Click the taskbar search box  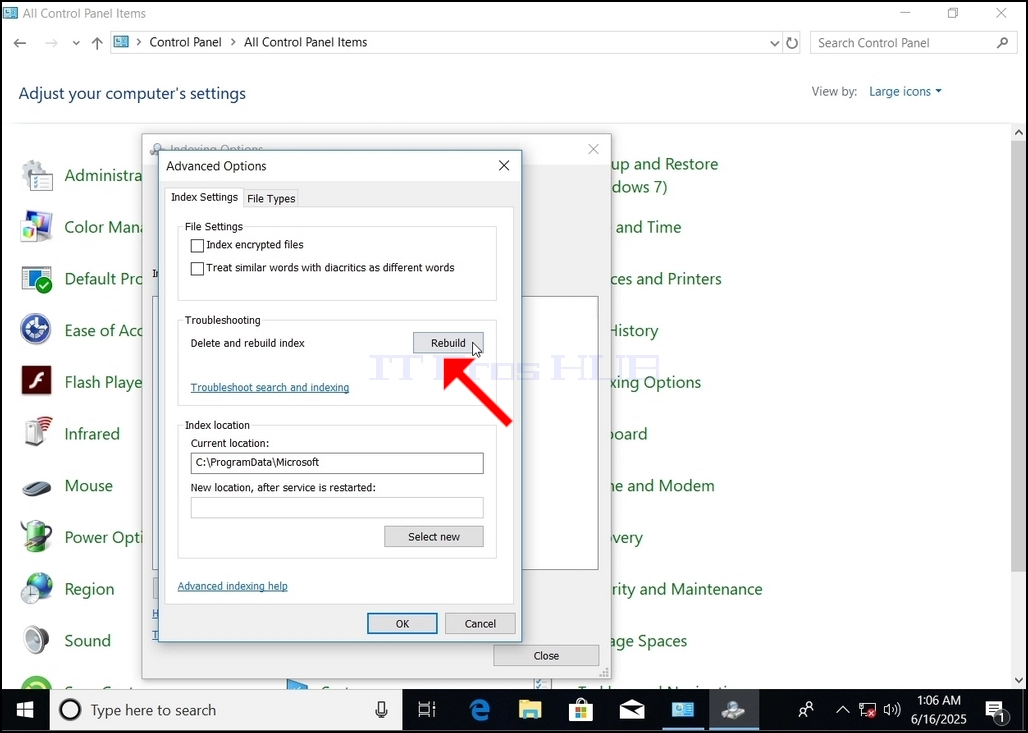[226, 710]
